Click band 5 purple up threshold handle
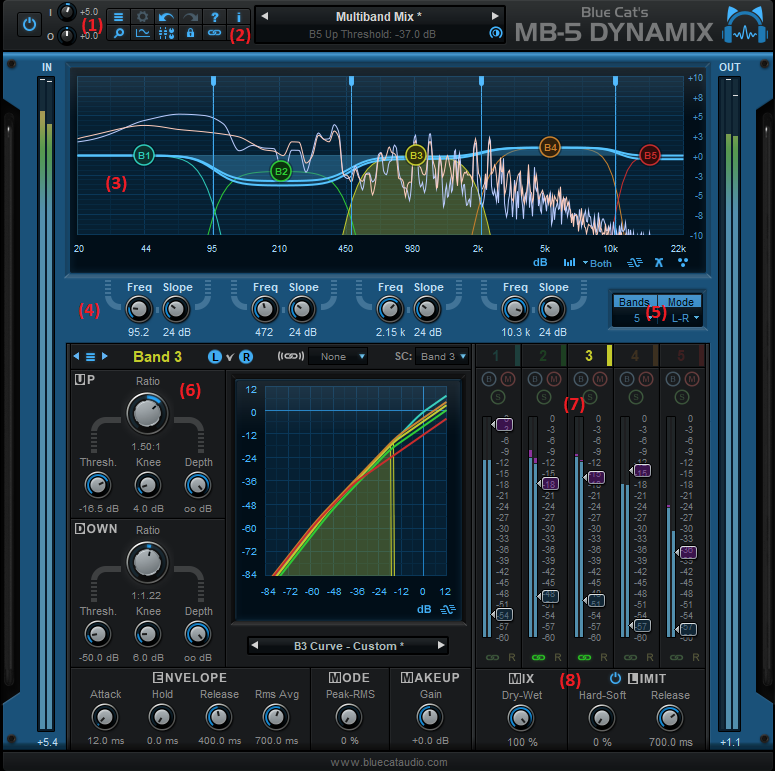Viewport: 775px width, 771px height. click(686, 552)
